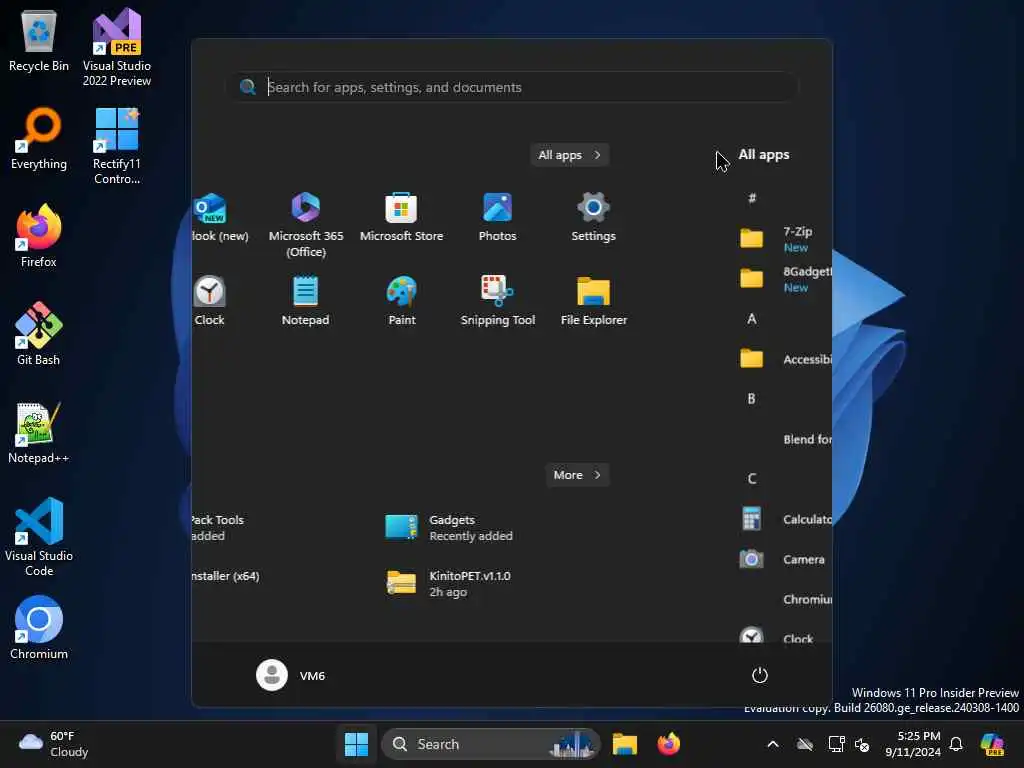Launch Photos app in Start menu
Image resolution: width=1024 pixels, height=768 pixels.
[497, 217]
